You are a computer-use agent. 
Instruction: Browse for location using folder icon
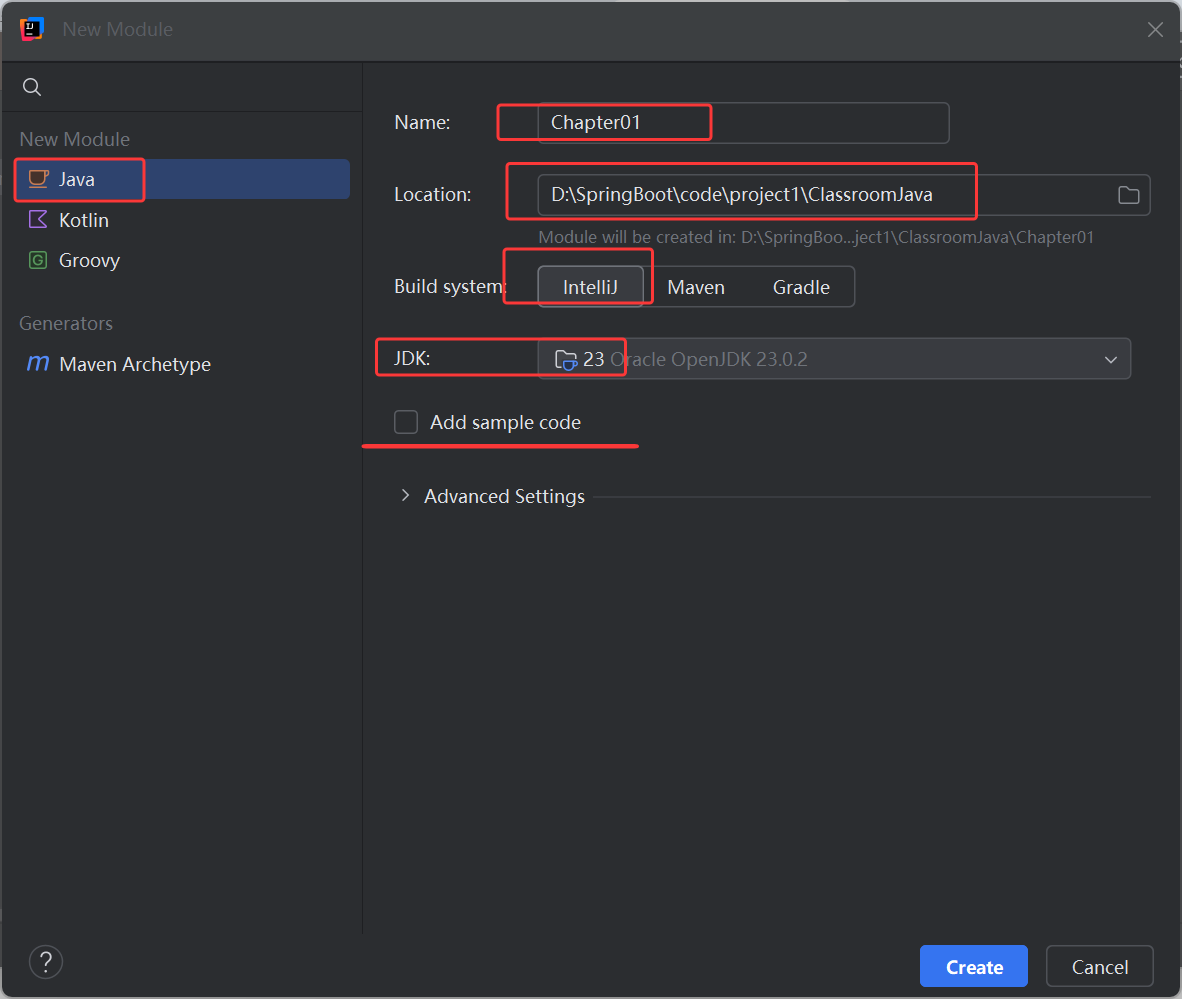coord(1128,195)
